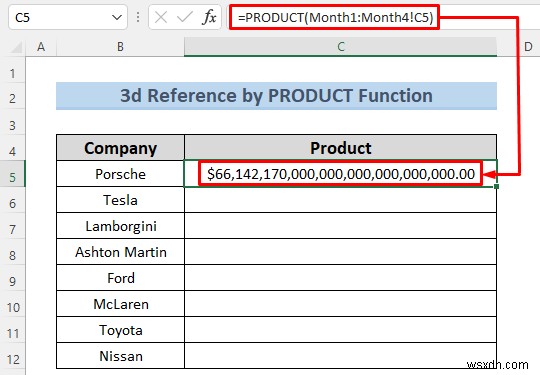Click the empty Product cell for McLaren

click(341, 304)
